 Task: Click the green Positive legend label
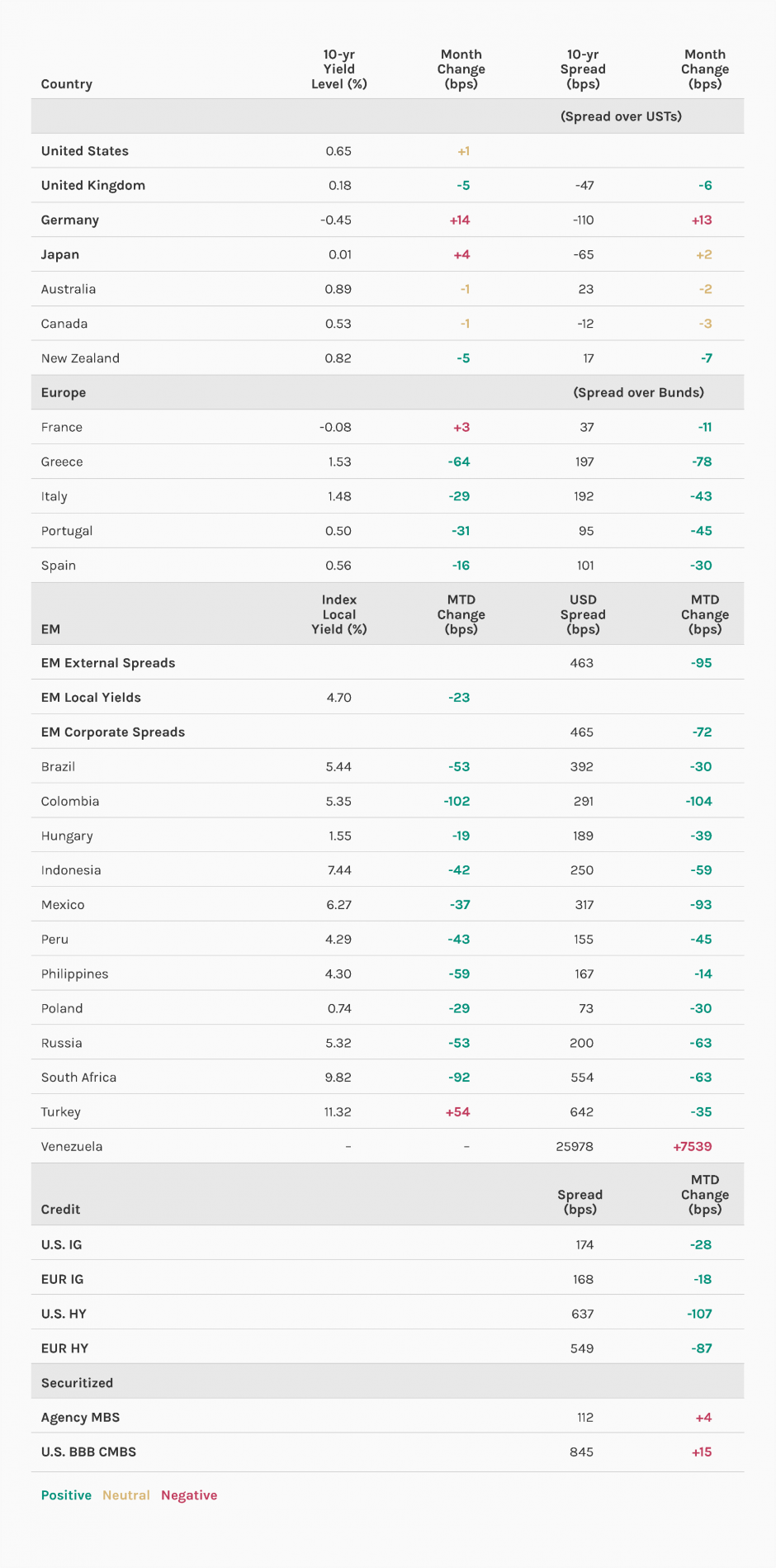[66, 1495]
